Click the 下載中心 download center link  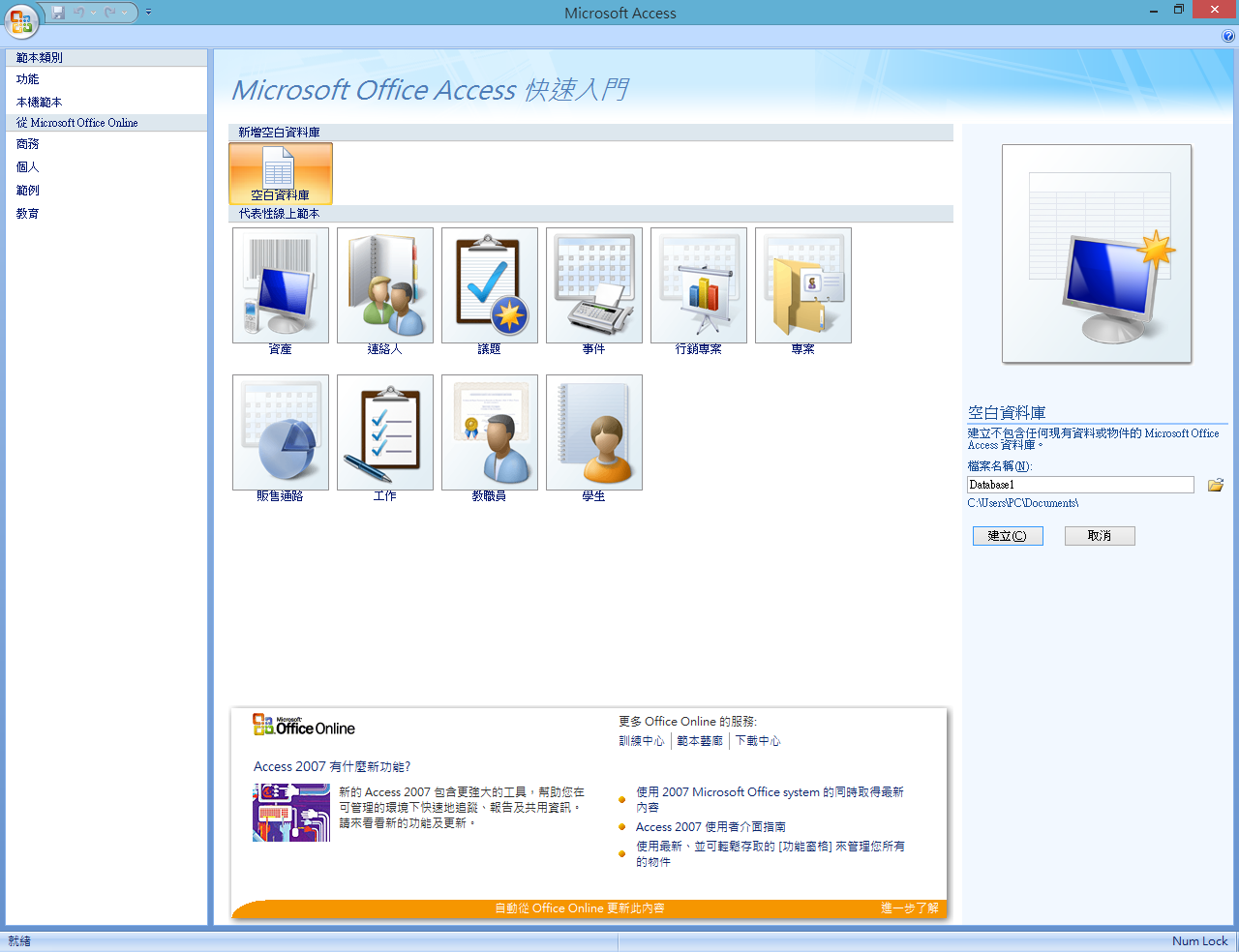click(757, 741)
